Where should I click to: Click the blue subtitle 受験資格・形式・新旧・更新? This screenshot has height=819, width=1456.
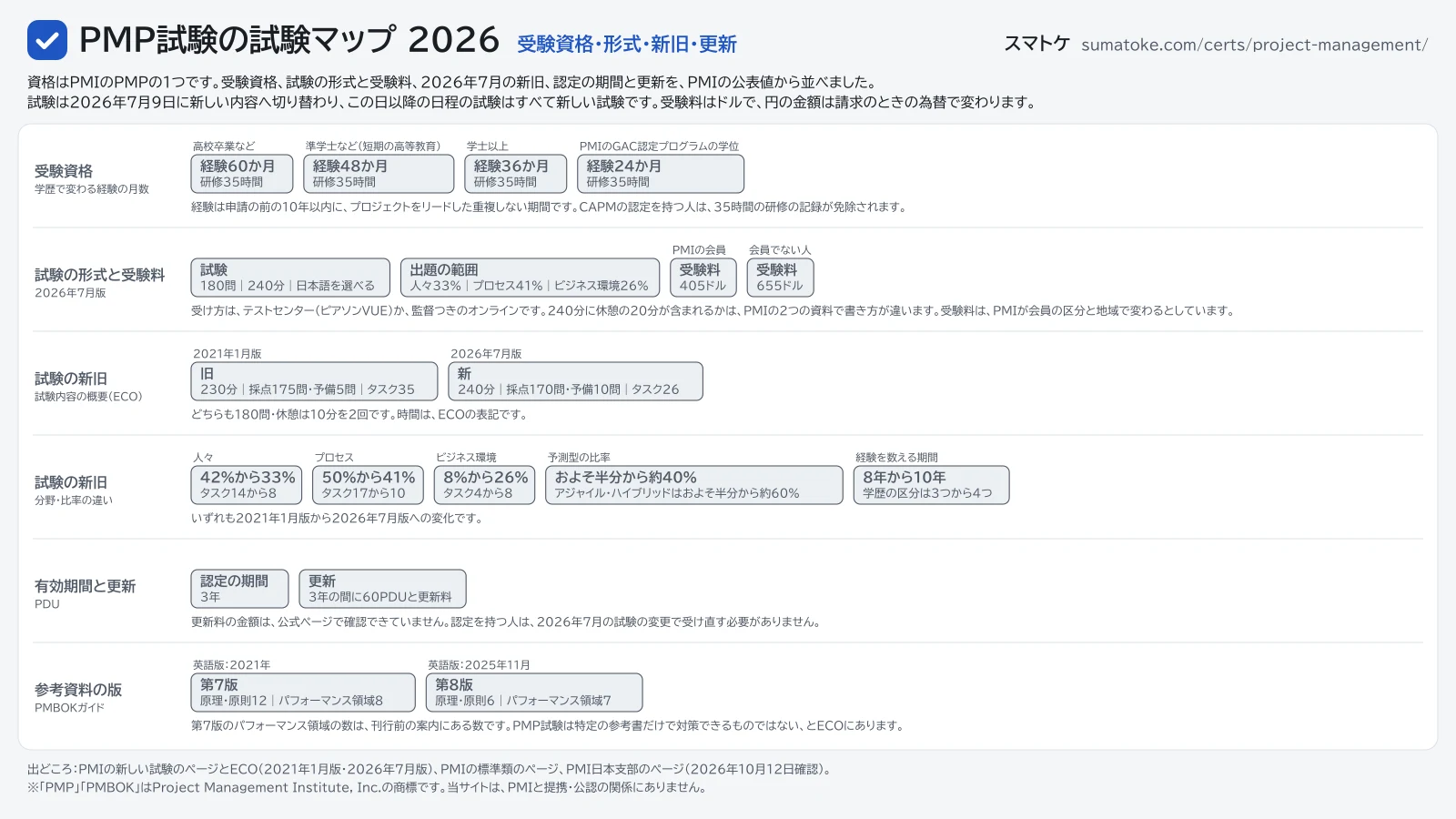point(627,44)
